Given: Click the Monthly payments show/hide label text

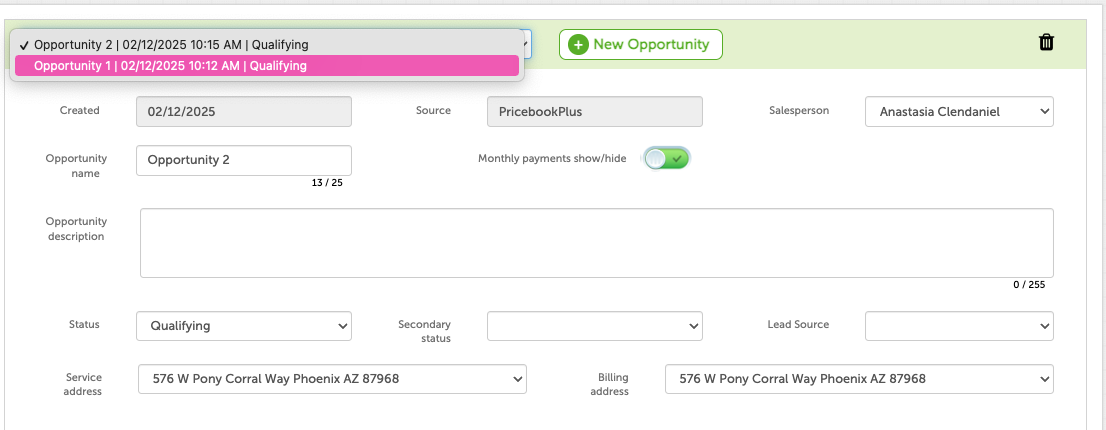Looking at the screenshot, I should click(552, 159).
